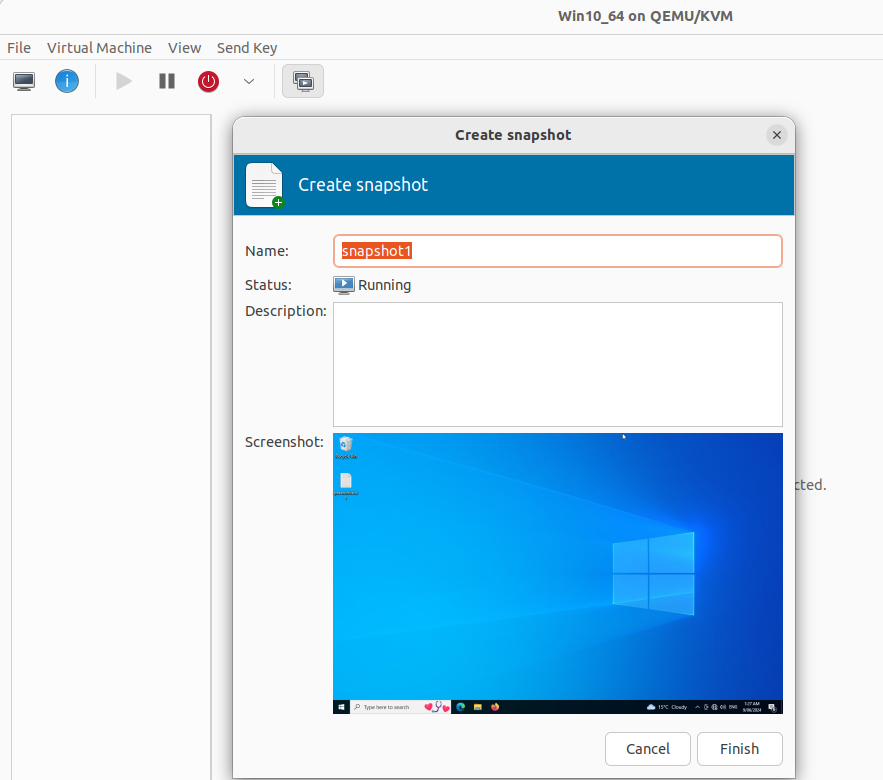Click the Running status monitor icon

coord(344,285)
